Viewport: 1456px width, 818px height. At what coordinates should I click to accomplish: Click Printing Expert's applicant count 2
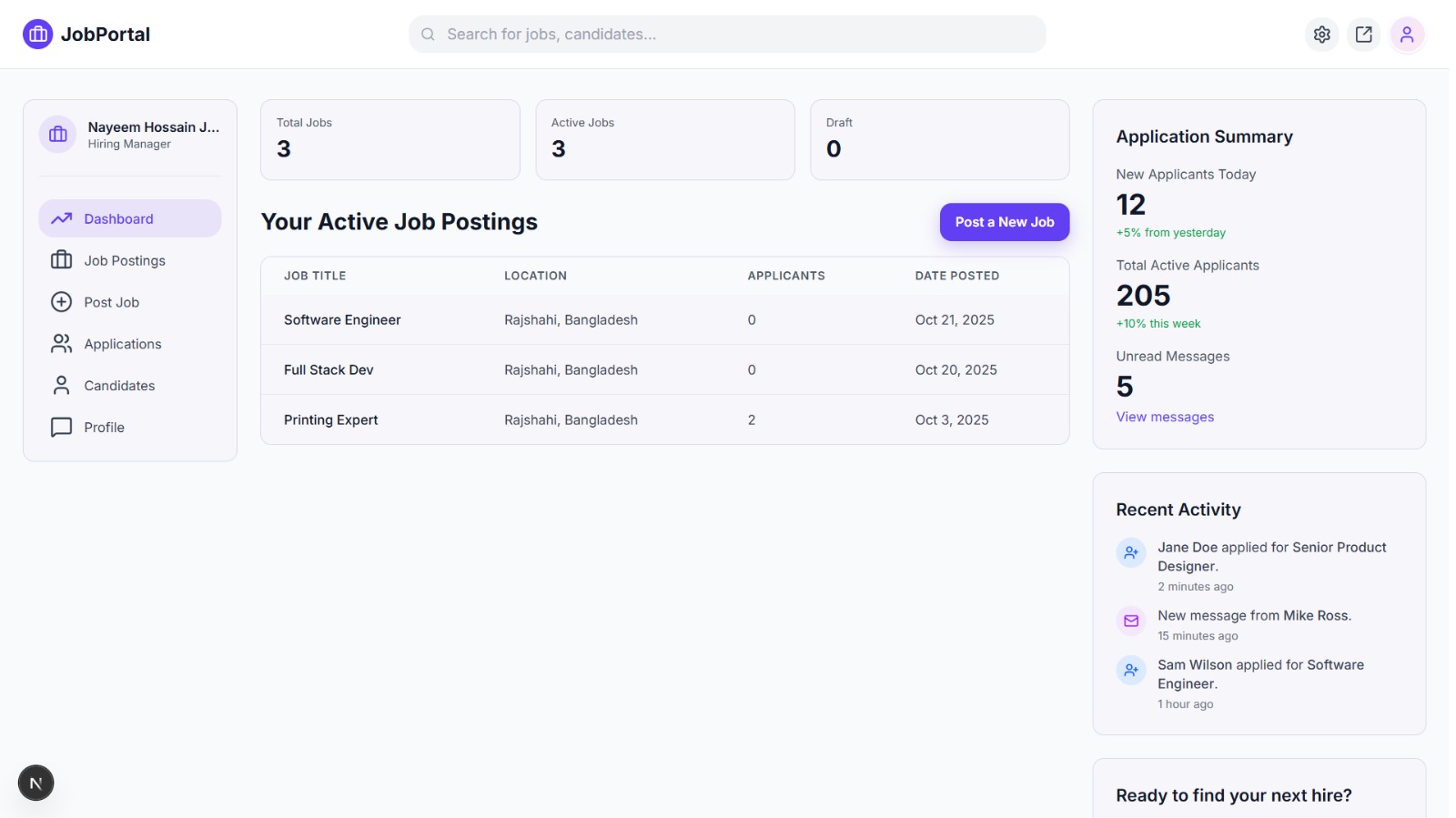coord(752,419)
